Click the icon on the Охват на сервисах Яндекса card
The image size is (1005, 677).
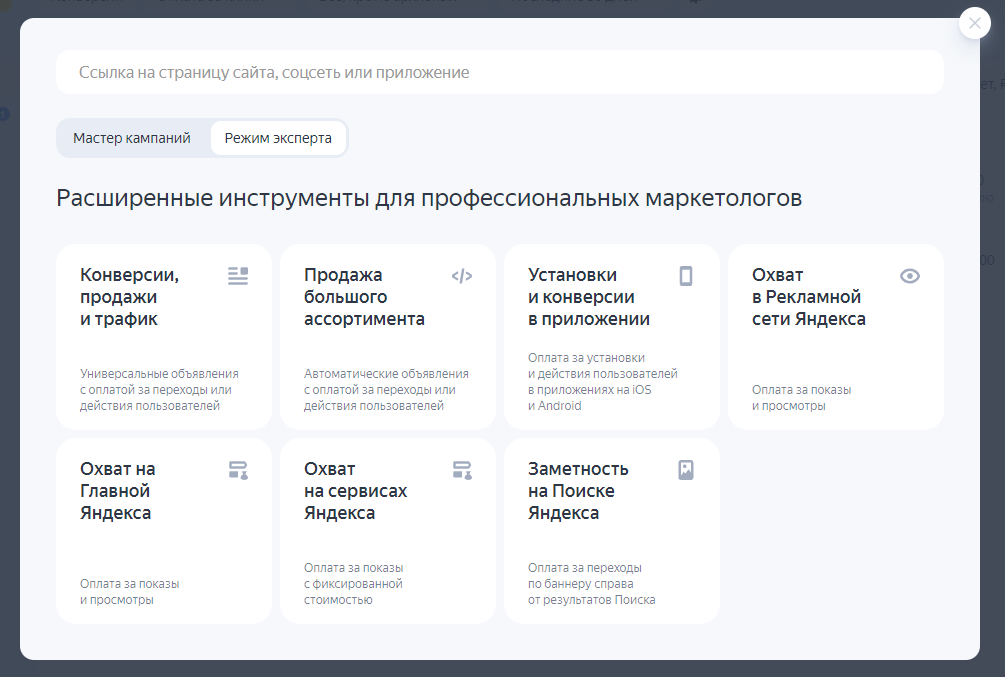point(461,470)
